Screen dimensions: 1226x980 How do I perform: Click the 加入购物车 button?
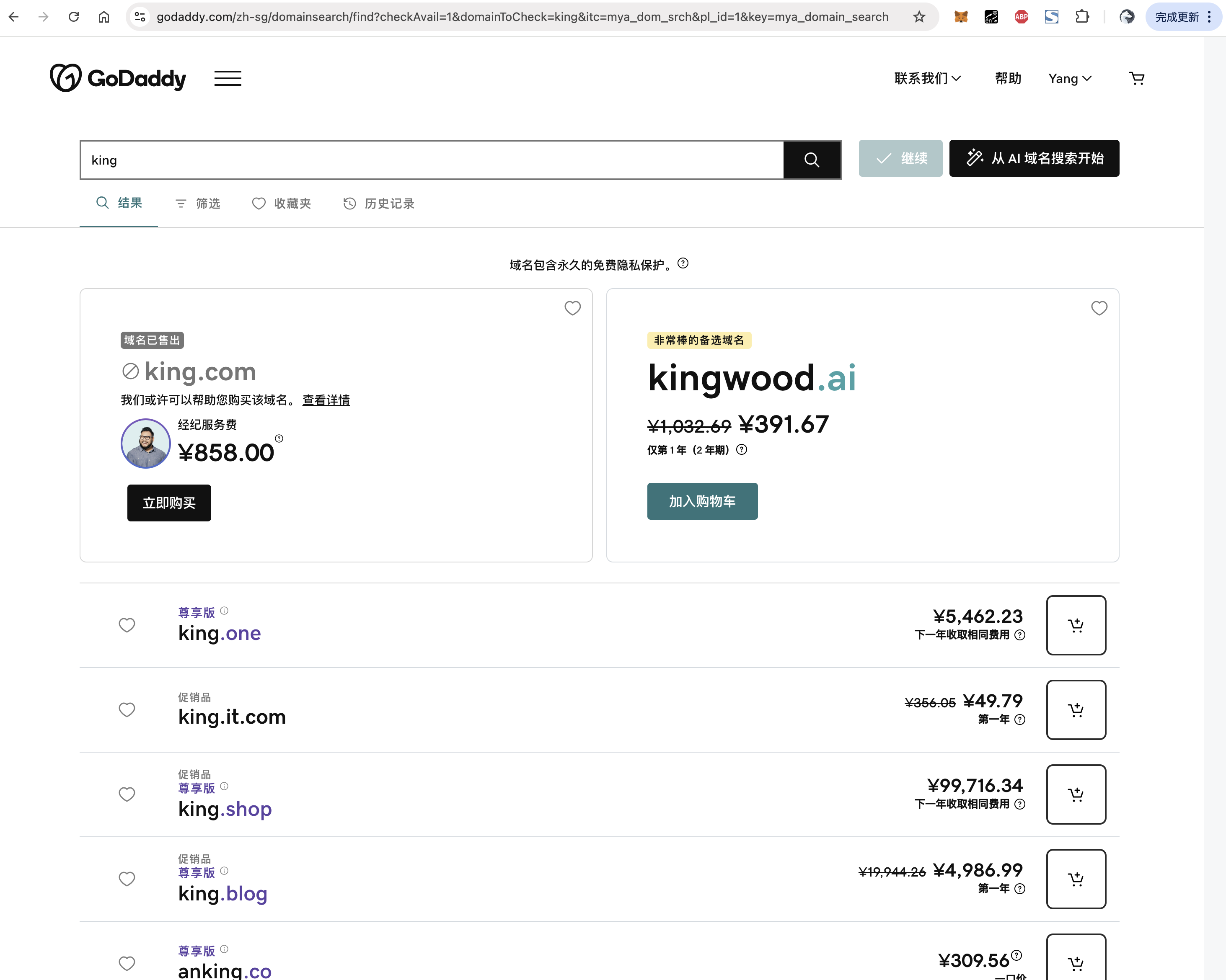click(702, 501)
